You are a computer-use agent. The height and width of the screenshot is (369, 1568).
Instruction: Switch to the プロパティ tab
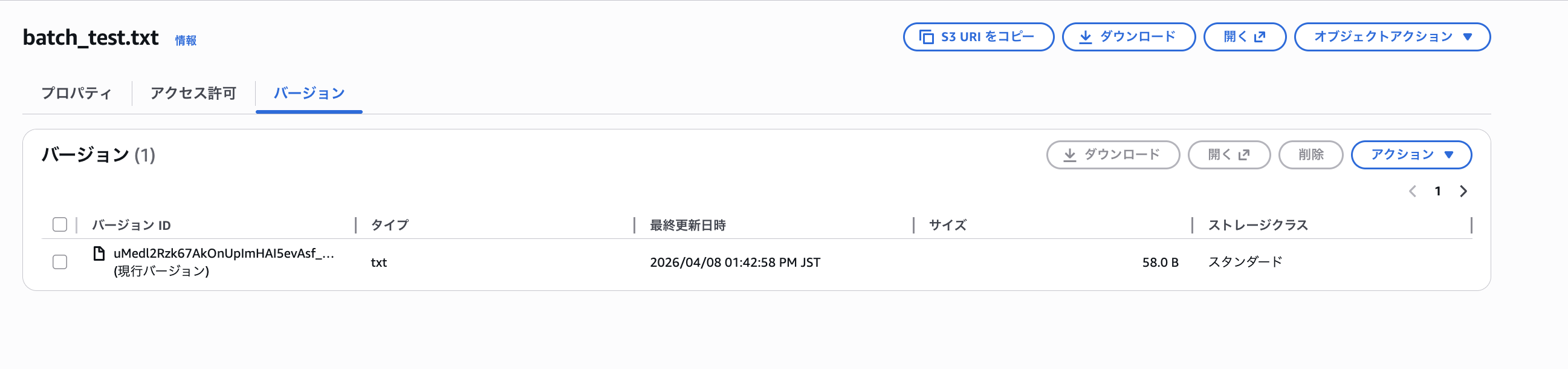[77, 93]
